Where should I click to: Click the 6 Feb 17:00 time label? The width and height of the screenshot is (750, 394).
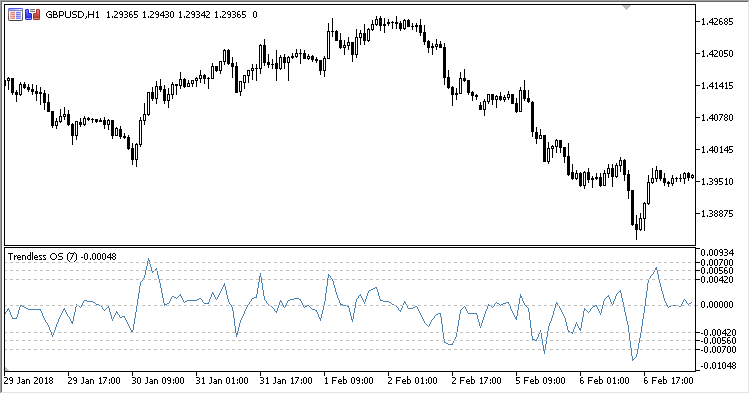tap(669, 381)
